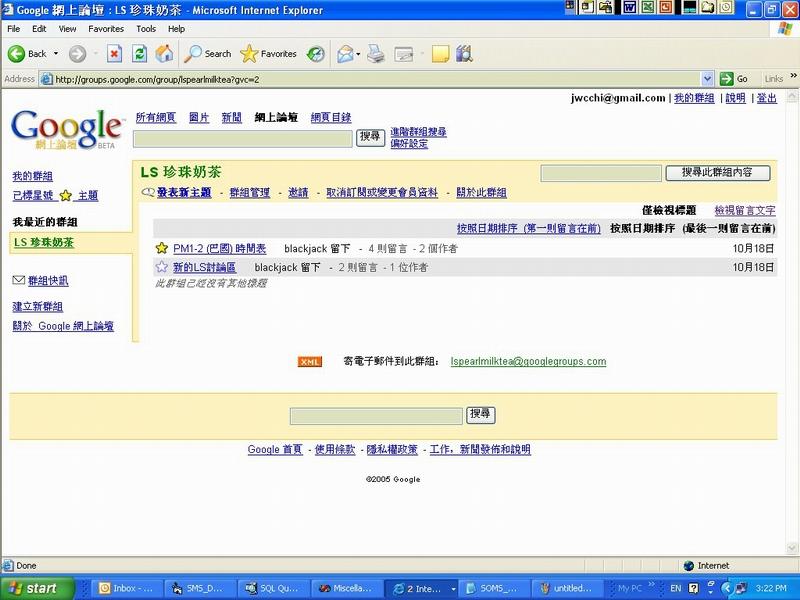Switch to the 所有網頁 tab
This screenshot has width=800, height=600.
coord(156,117)
